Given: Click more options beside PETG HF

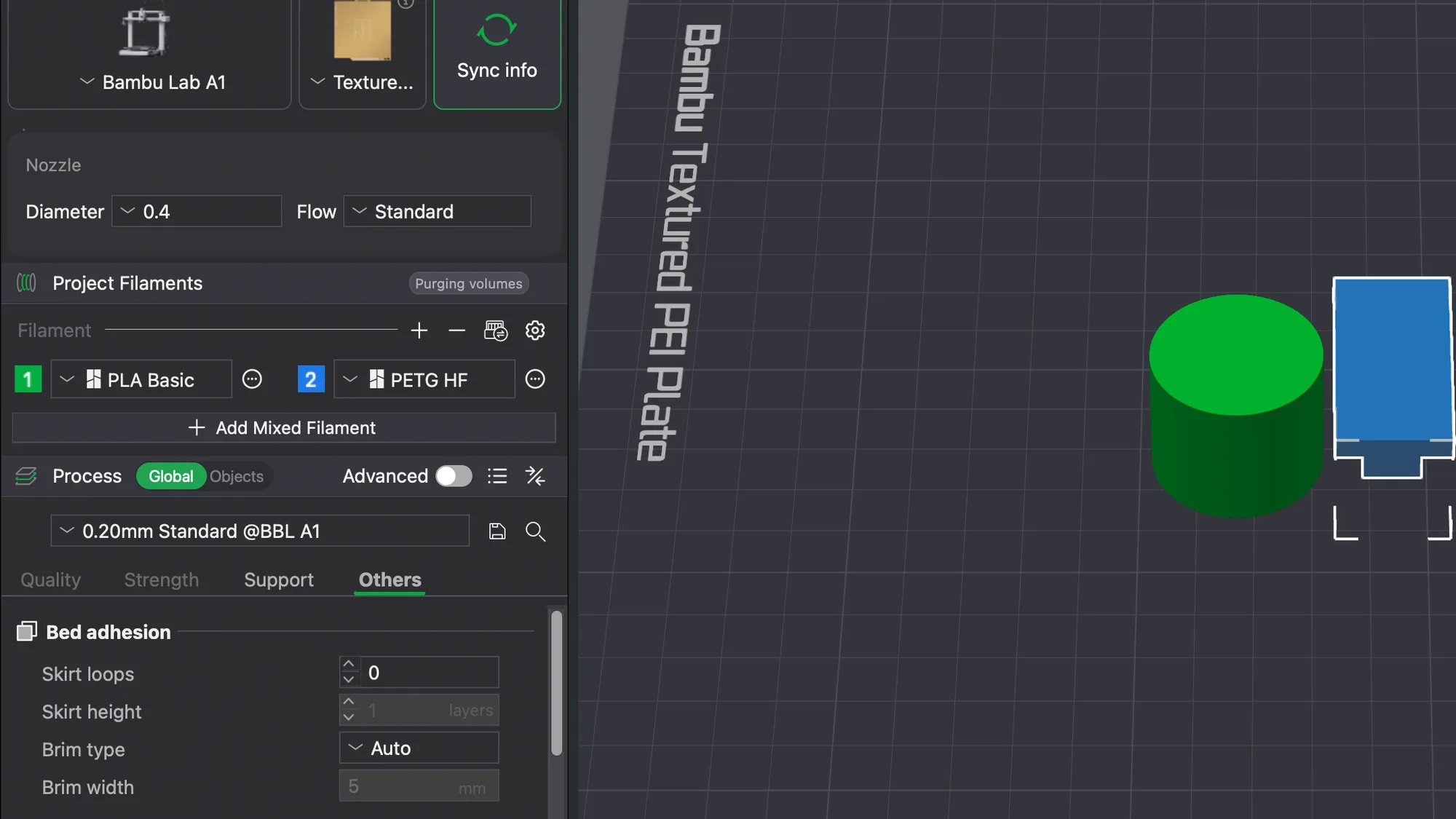Looking at the screenshot, I should [x=535, y=379].
